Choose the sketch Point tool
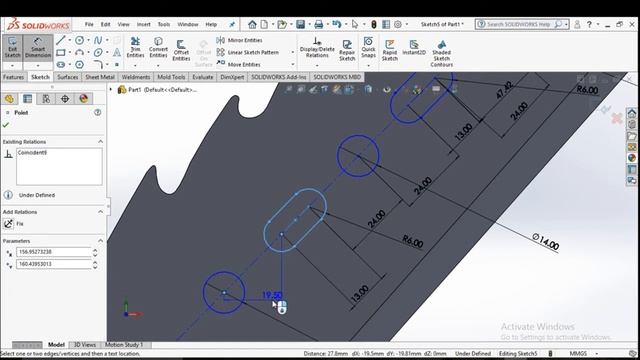640x360 pixels. [x=117, y=64]
